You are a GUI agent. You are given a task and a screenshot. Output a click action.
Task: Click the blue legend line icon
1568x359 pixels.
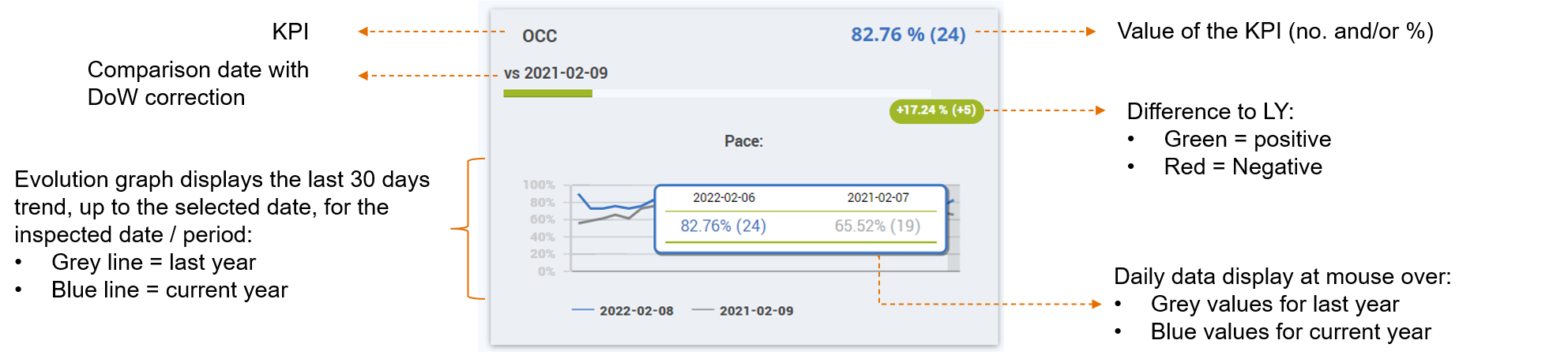pos(583,309)
